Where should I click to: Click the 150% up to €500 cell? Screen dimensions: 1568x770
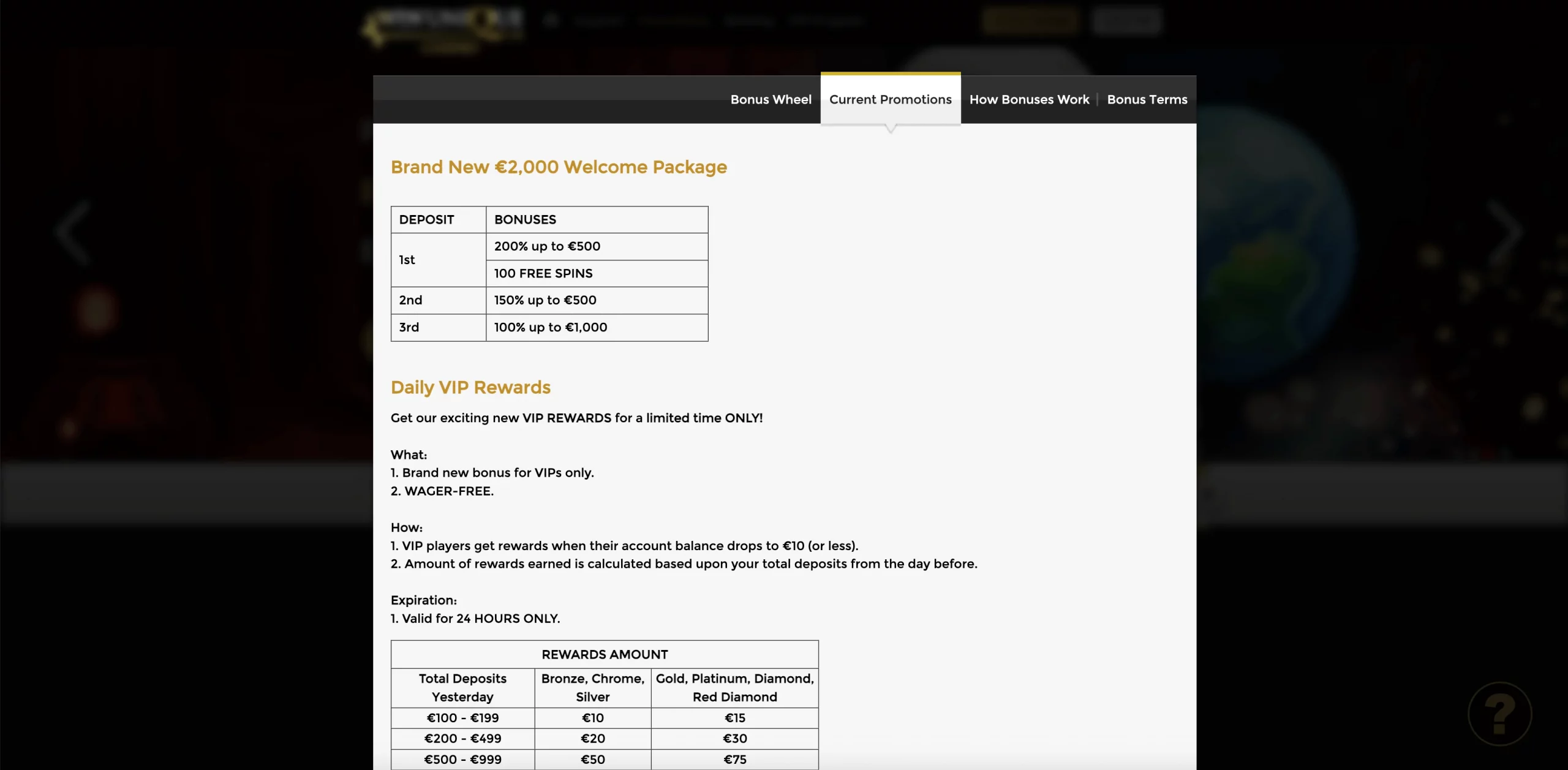coord(597,300)
